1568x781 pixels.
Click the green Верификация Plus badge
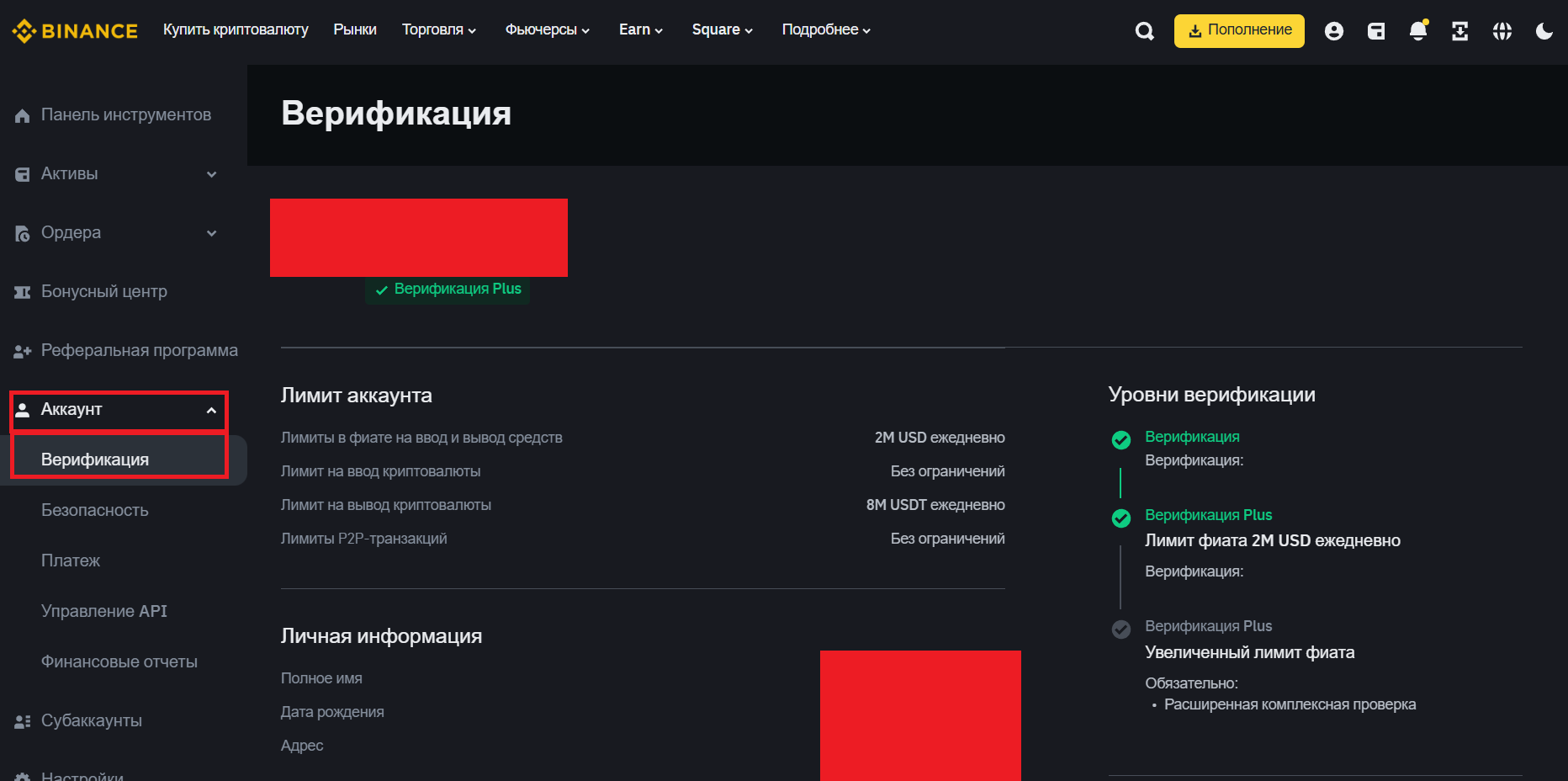coord(448,290)
